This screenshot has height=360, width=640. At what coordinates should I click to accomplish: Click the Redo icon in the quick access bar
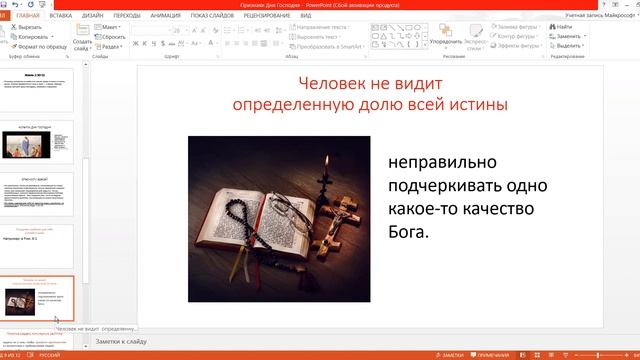(x=30, y=4)
